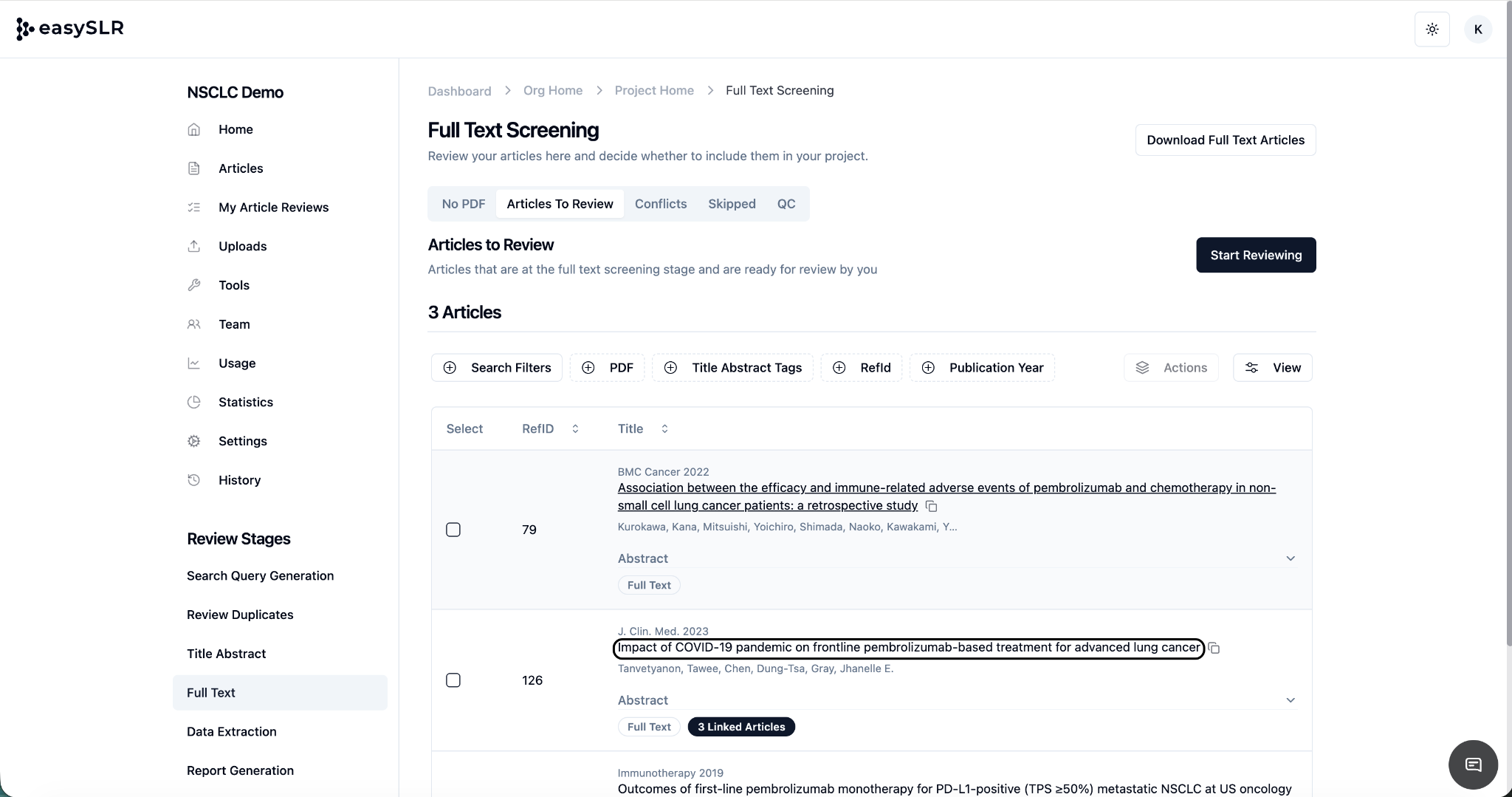Open the Publication Year filter dropdown
The image size is (1512, 797).
[982, 368]
